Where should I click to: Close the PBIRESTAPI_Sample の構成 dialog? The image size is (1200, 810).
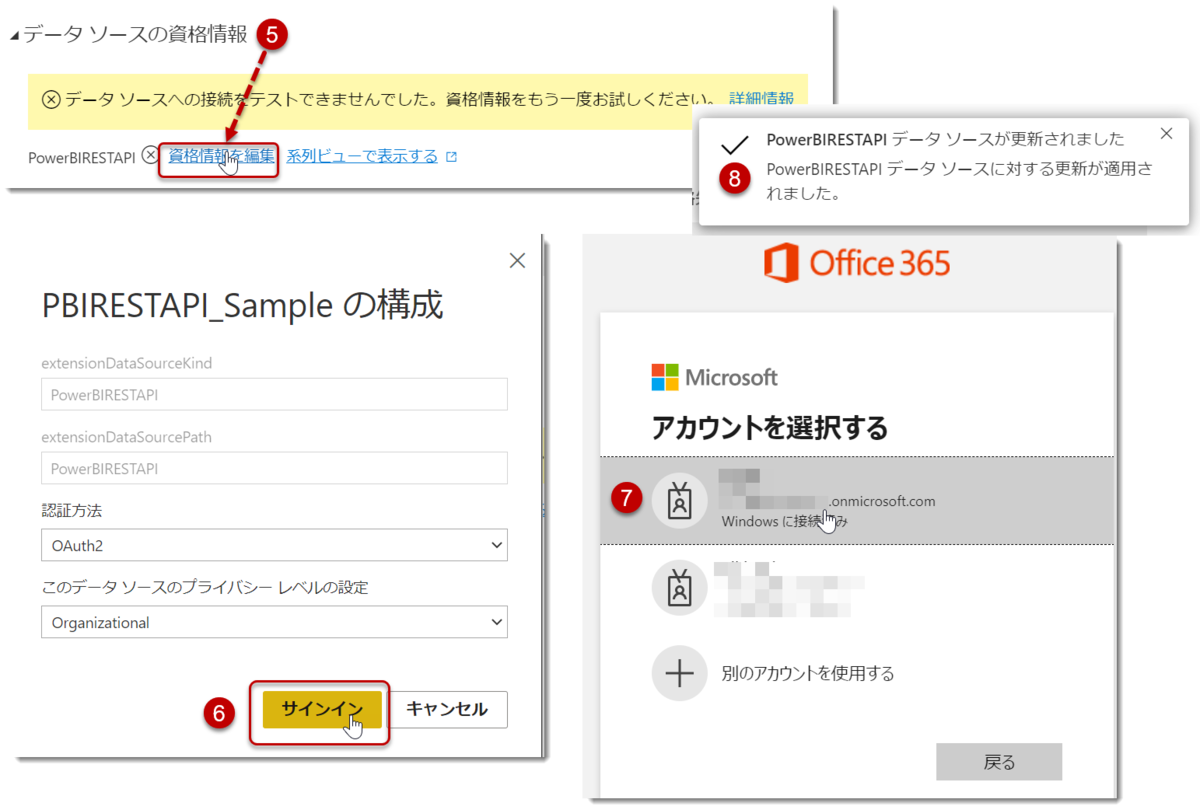(517, 261)
